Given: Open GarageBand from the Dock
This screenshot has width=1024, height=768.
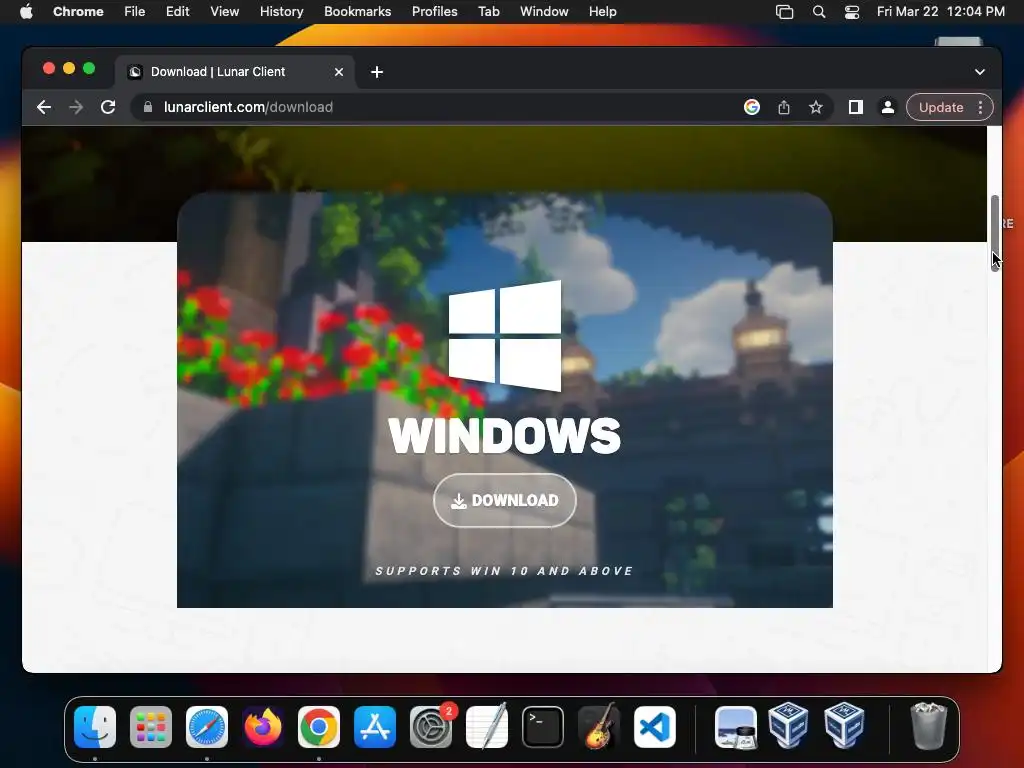Looking at the screenshot, I should tap(599, 727).
